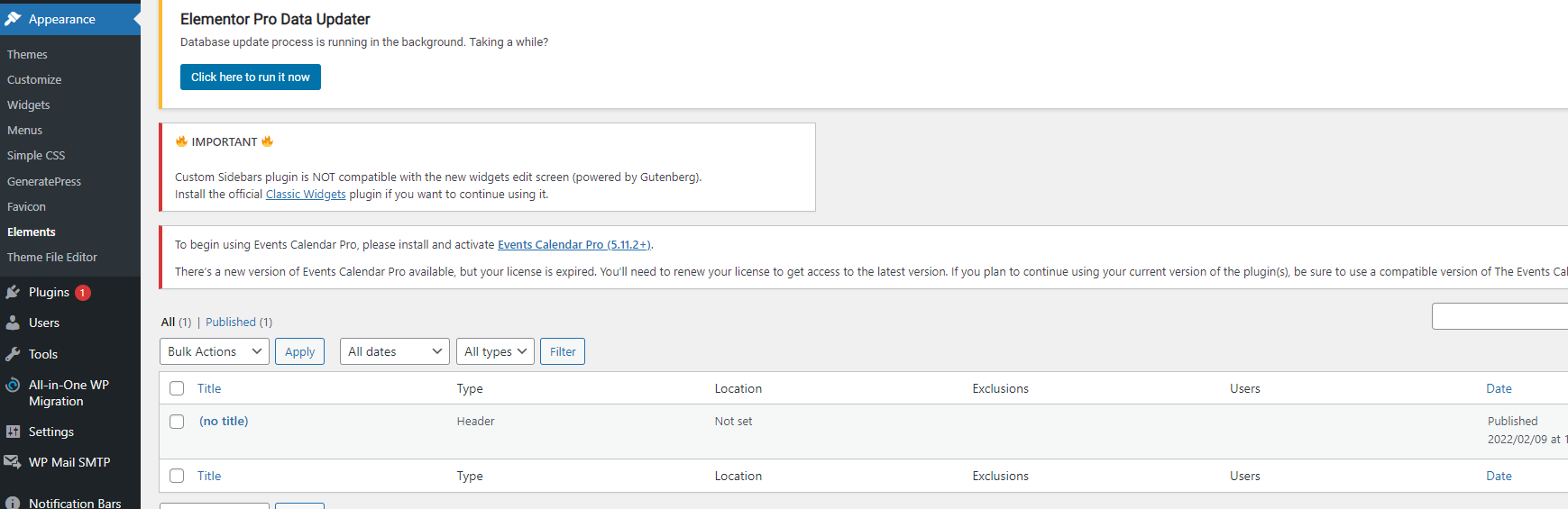The width and height of the screenshot is (1568, 509).
Task: Click the Tools wrench icon
Action: (x=13, y=354)
